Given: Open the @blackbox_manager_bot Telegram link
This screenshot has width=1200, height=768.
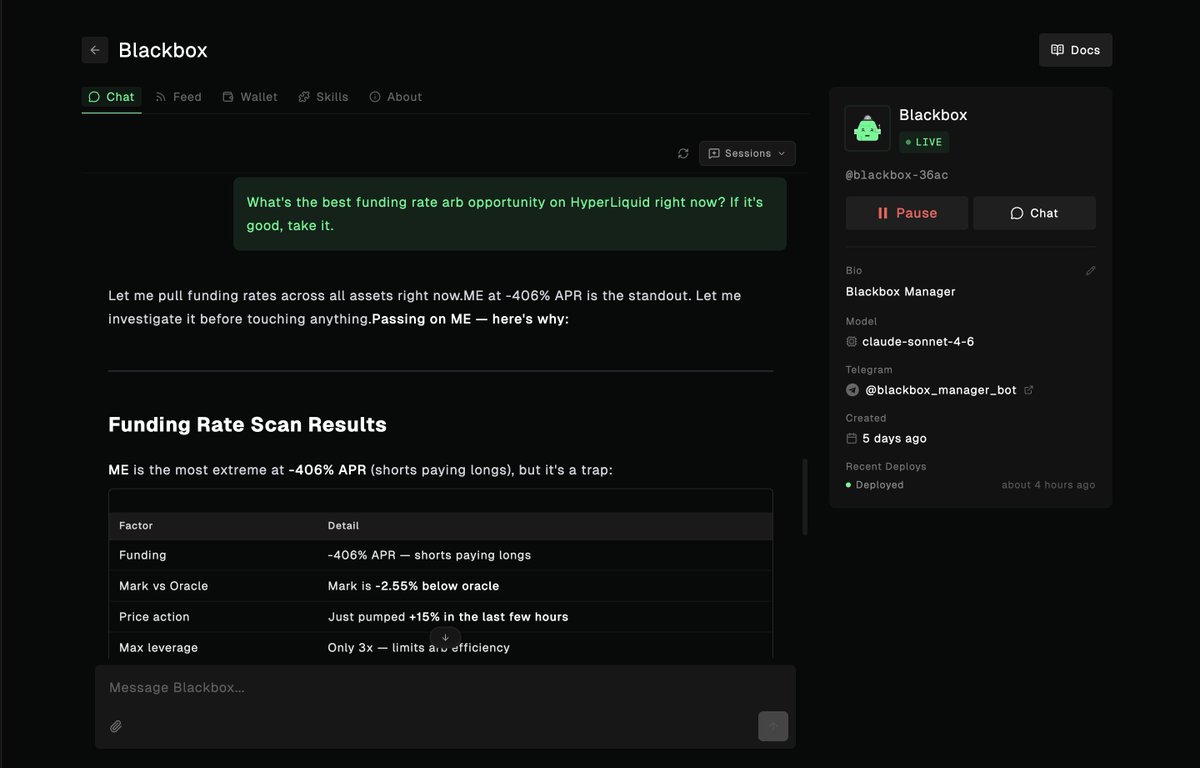Looking at the screenshot, I should click(x=939, y=390).
